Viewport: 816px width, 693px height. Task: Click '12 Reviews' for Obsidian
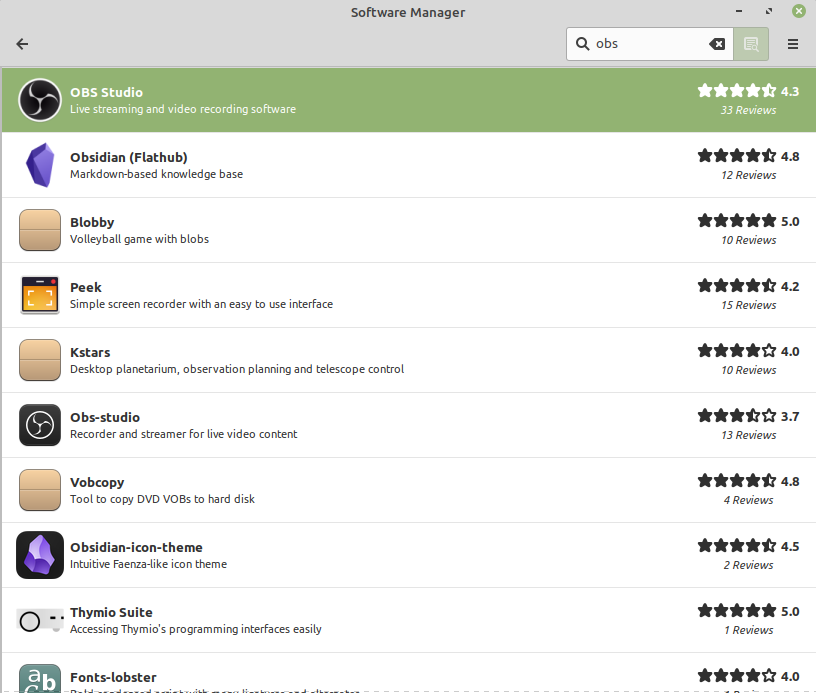point(748,175)
